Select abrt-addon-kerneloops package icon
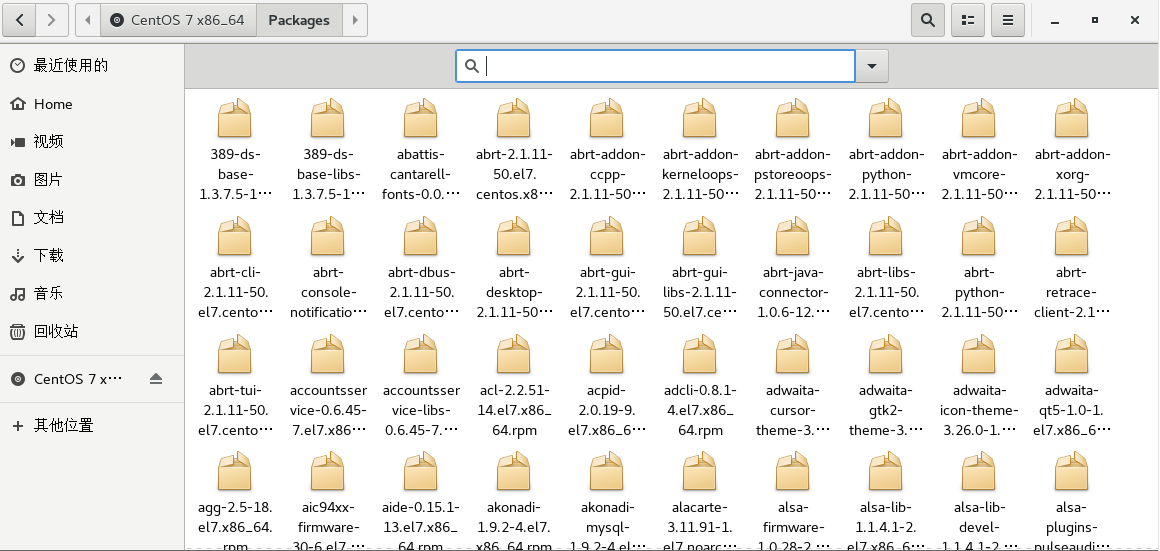Screen dimensions: 1160x551 tap(700, 118)
